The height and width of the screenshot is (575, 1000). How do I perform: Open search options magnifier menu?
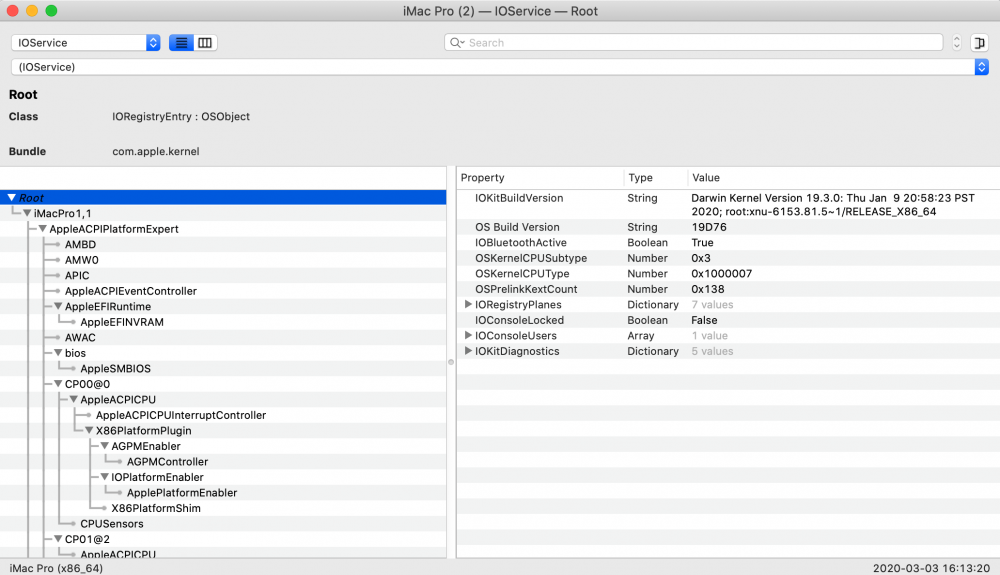pos(457,43)
